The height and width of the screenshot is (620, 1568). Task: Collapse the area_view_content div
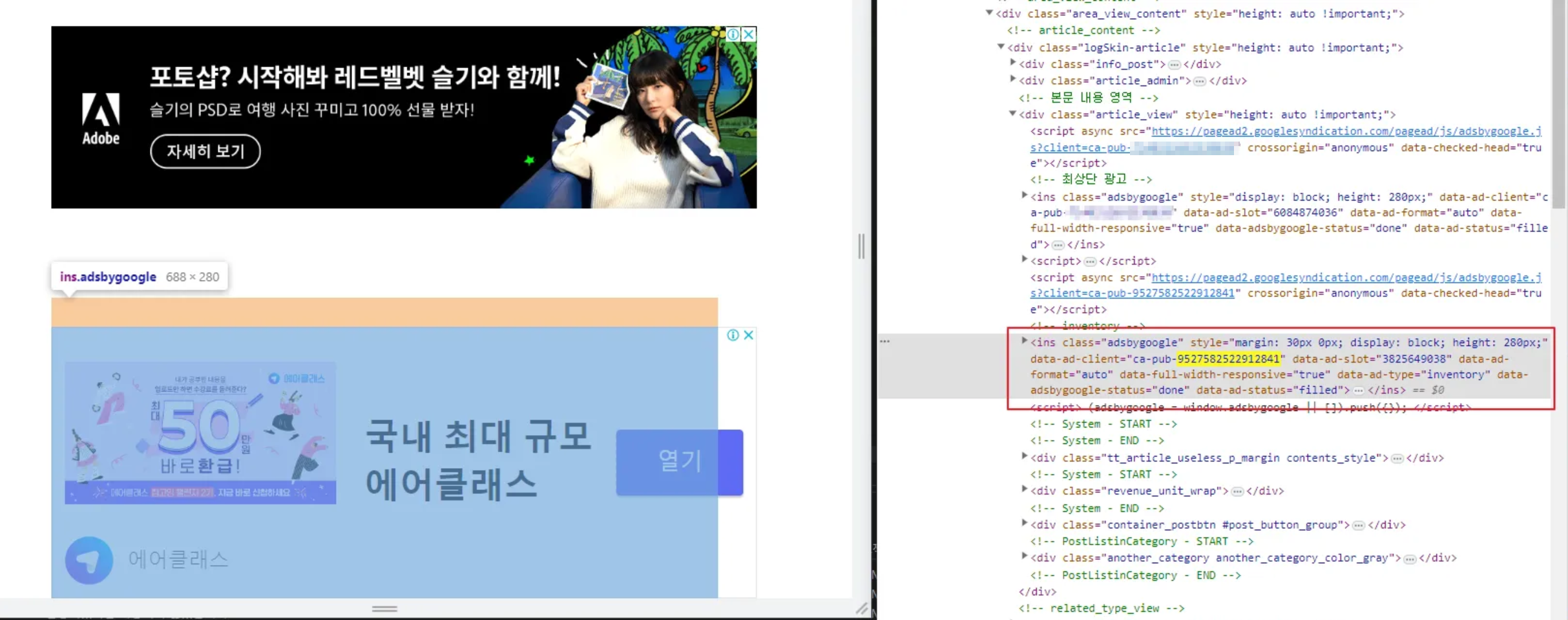coord(988,13)
